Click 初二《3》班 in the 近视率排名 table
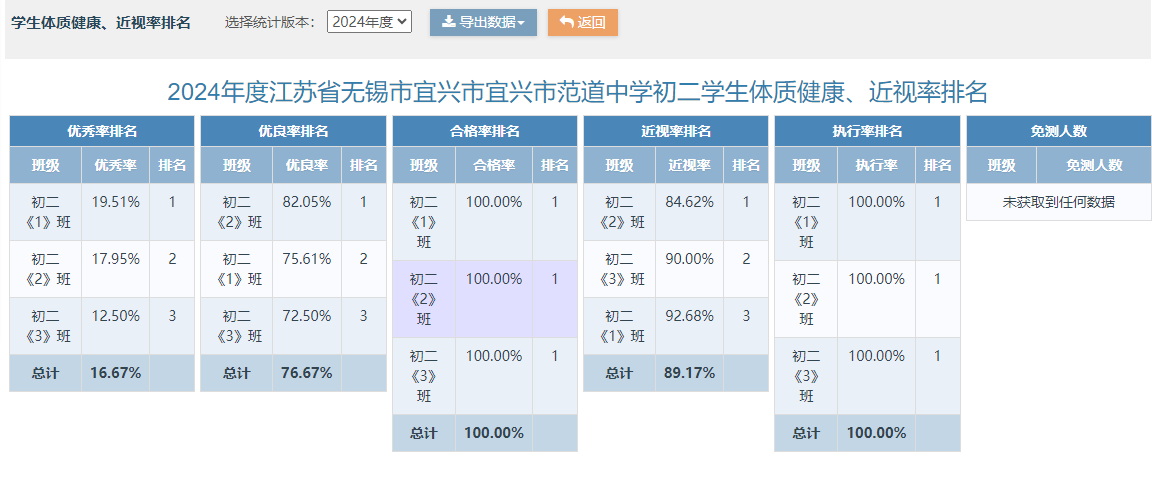Screen dimensions: 1152x485 click(x=619, y=269)
